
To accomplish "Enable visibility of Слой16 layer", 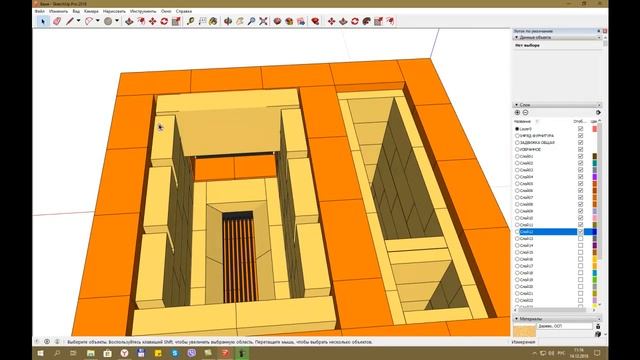I will [580, 259].
